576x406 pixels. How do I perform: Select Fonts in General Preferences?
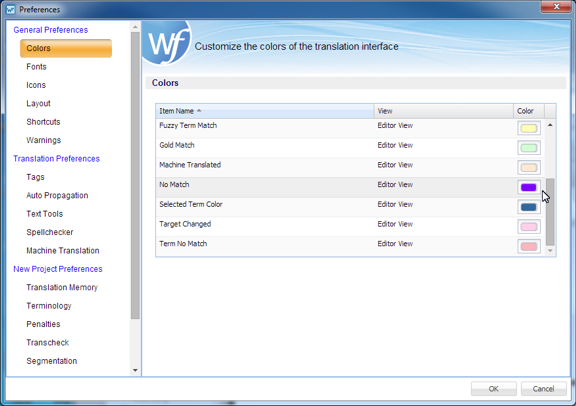point(36,67)
